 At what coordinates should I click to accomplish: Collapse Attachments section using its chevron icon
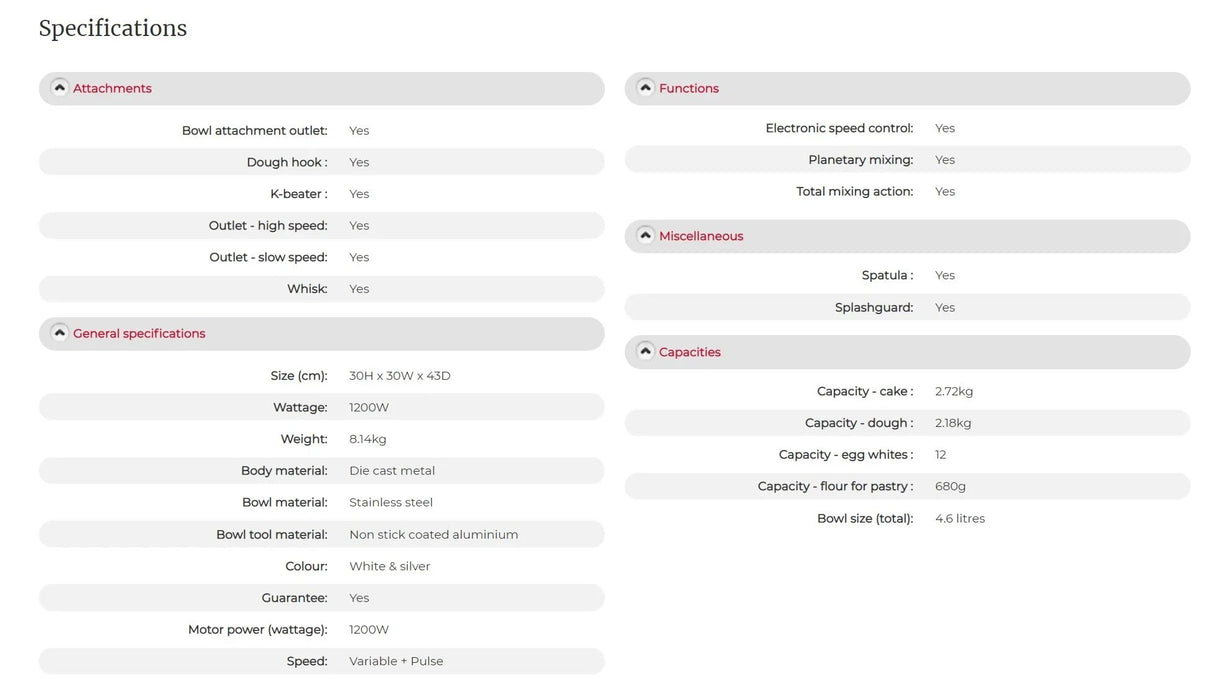pyautogui.click(x=59, y=88)
